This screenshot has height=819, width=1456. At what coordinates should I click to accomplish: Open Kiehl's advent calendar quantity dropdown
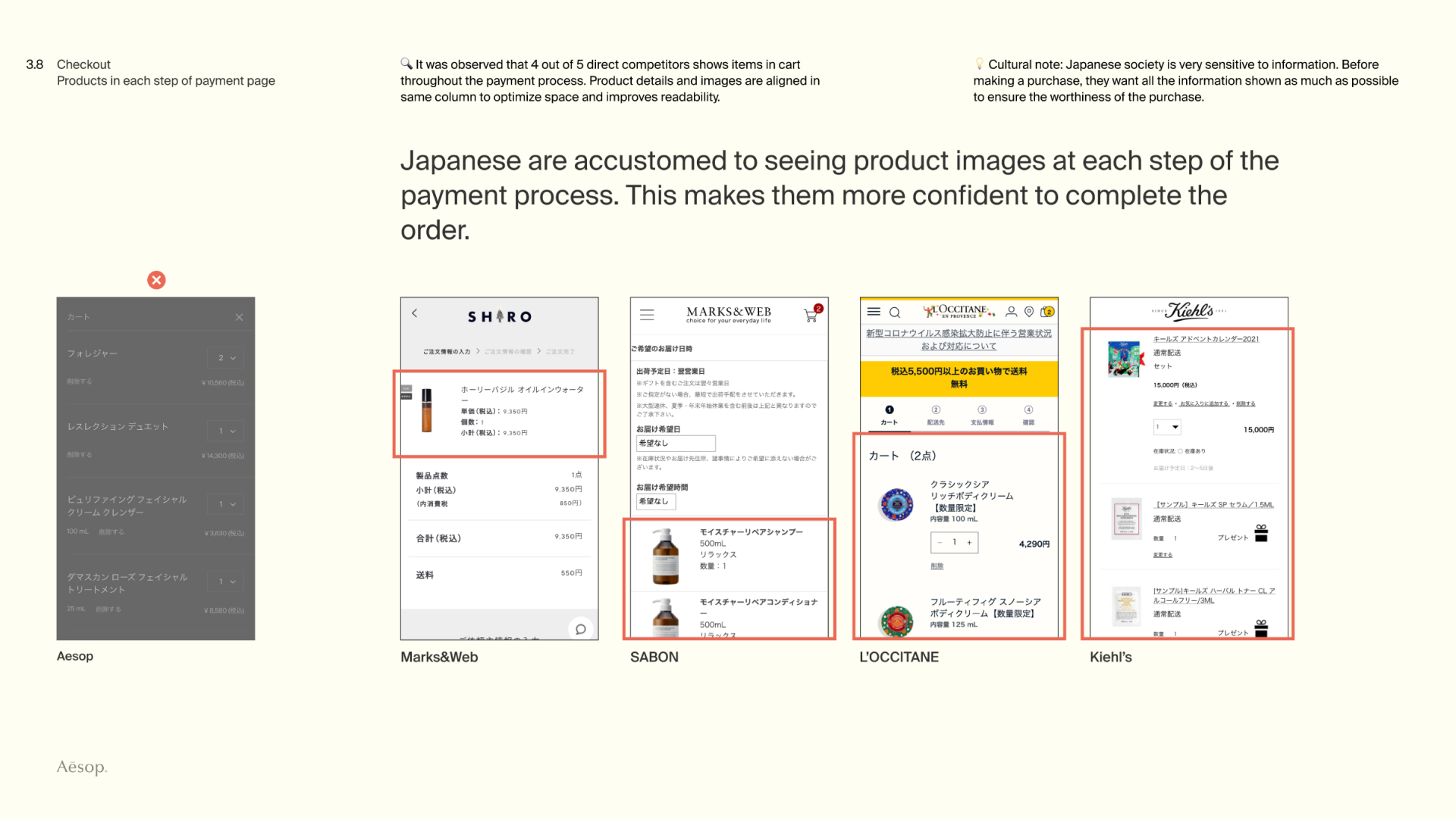1167,428
